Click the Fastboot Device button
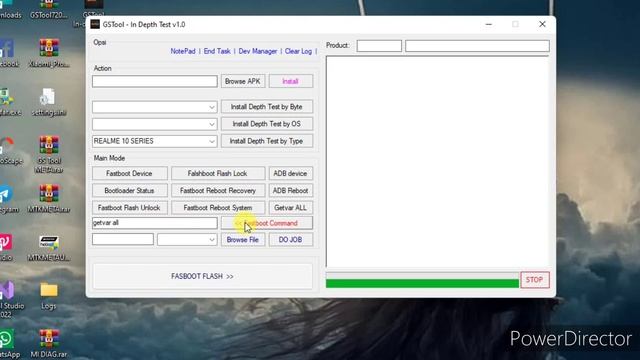This screenshot has height=360, width=640. click(x=130, y=173)
